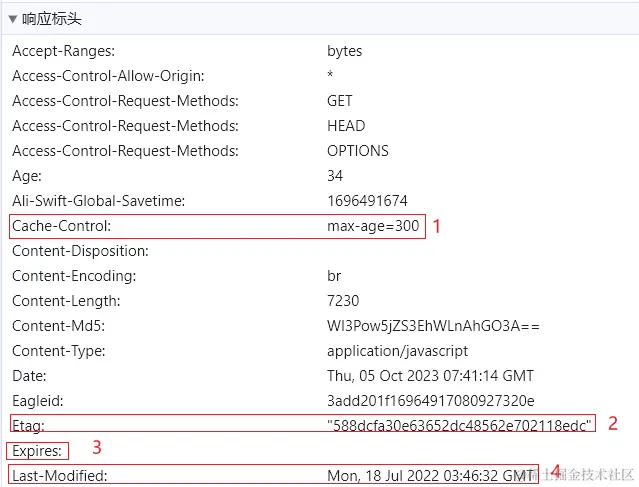Select the Content-Length value 7230
Screen dimensions: 639x487
pyautogui.click(x=343, y=301)
